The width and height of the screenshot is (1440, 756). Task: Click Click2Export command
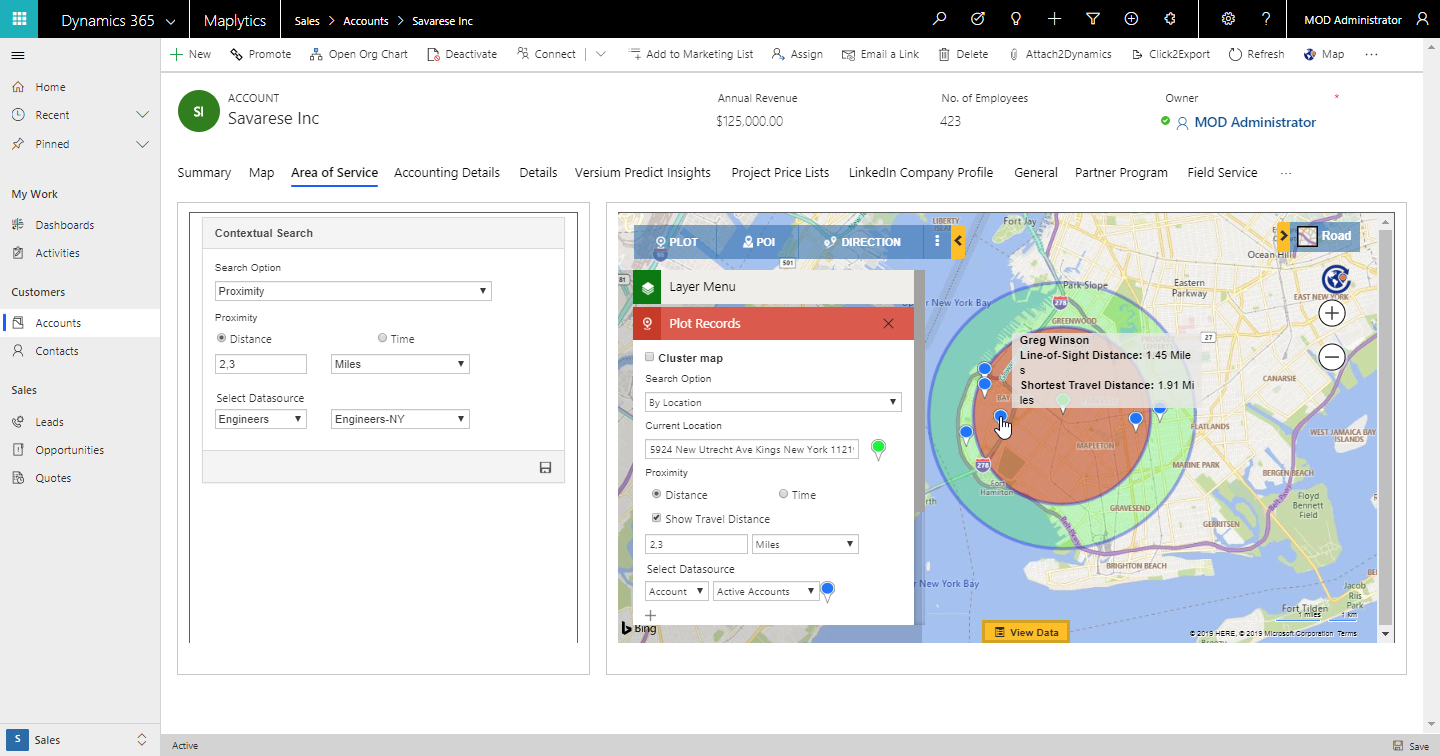point(1170,54)
